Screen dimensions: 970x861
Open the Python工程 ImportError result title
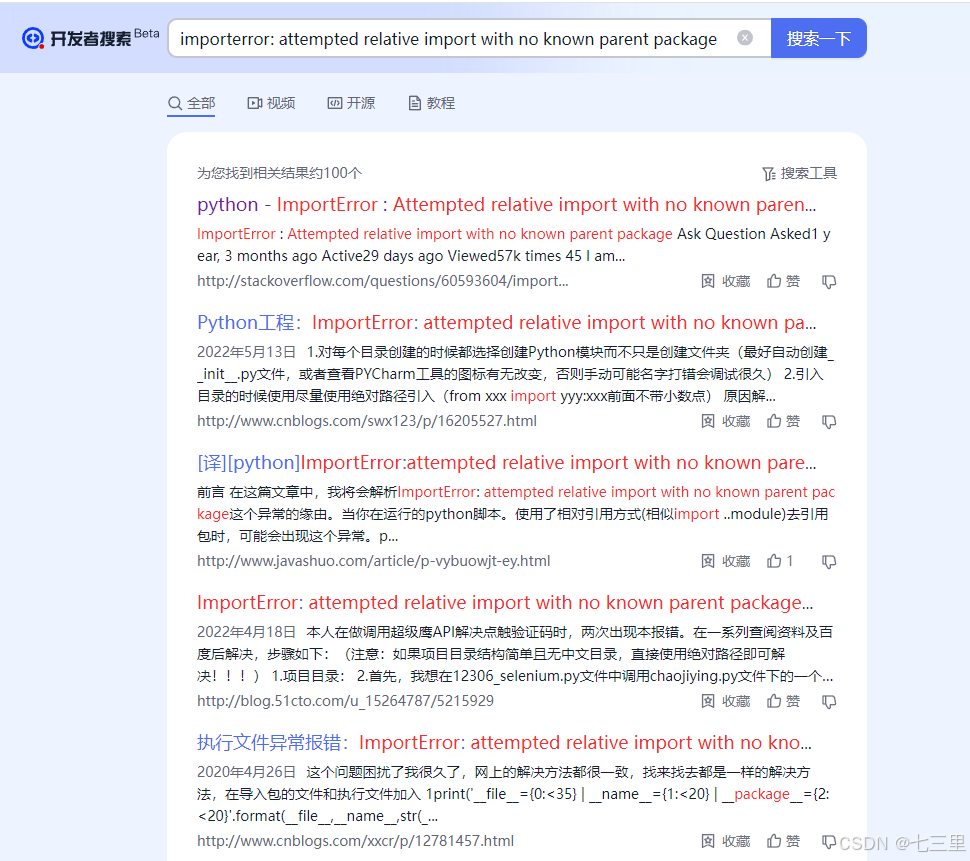[x=506, y=323]
